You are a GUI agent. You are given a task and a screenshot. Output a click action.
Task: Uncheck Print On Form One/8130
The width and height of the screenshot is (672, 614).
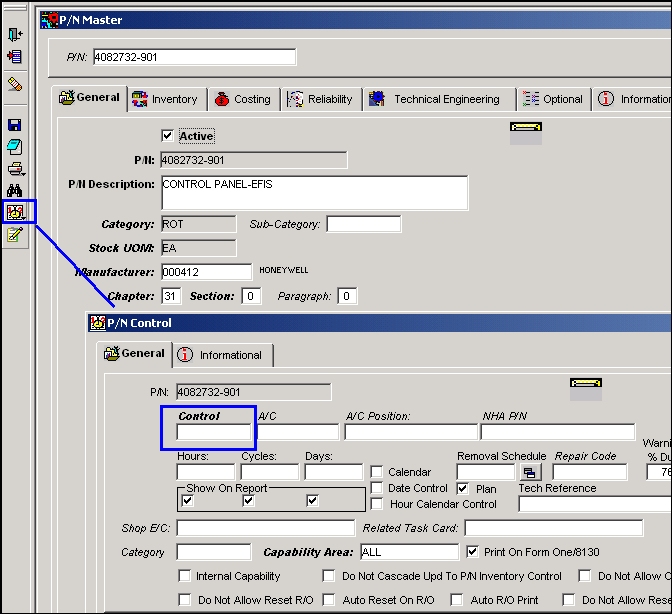pos(472,551)
